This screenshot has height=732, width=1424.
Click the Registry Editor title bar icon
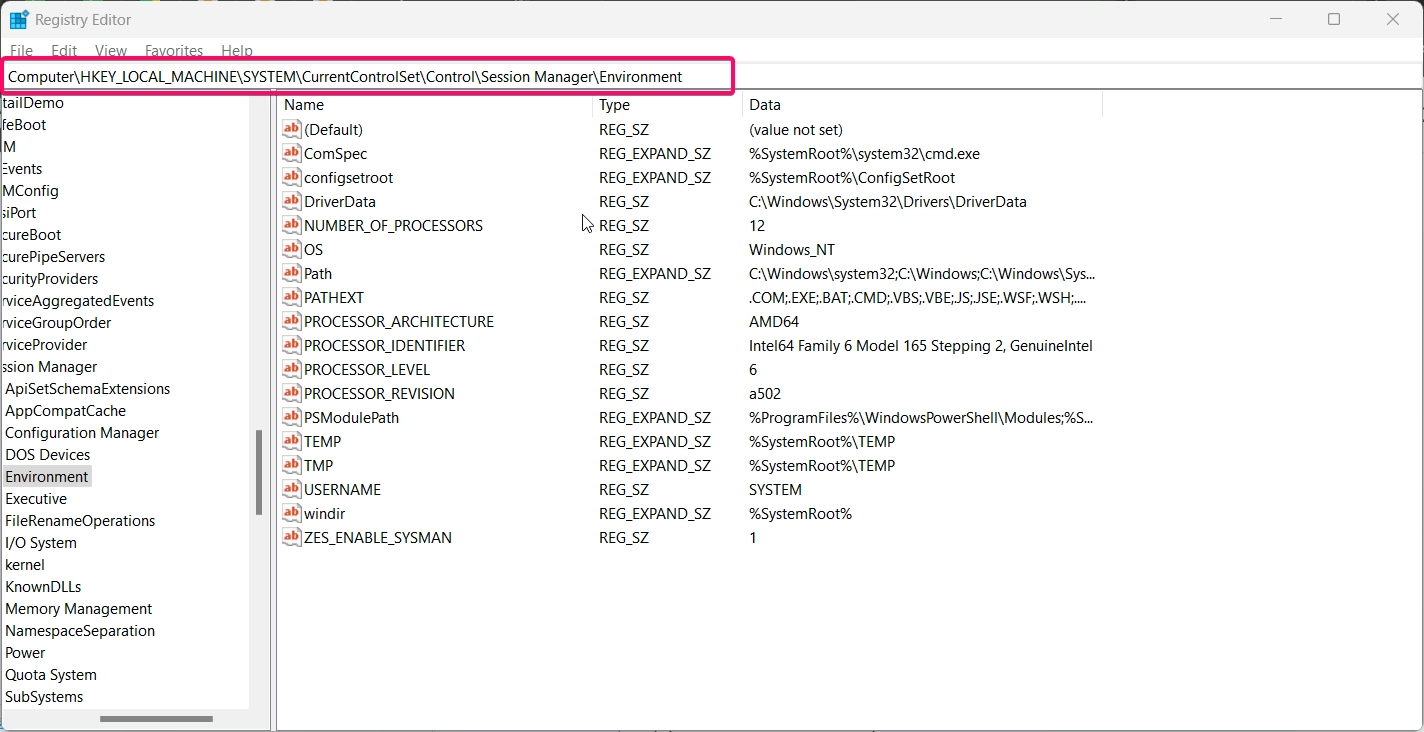coord(19,19)
